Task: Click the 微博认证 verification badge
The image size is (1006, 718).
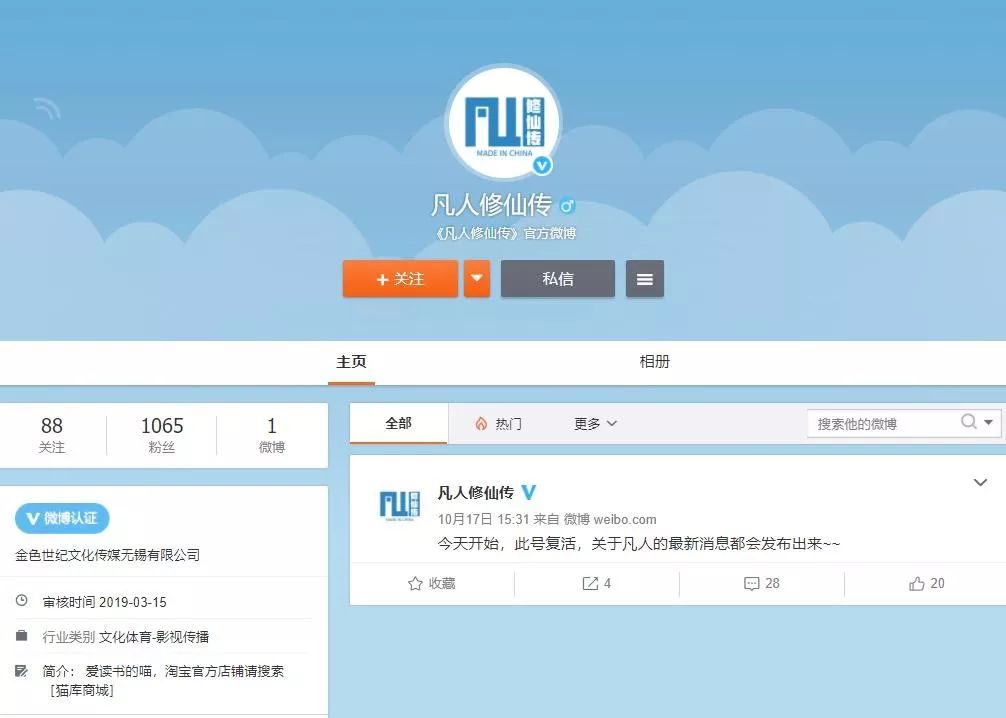Action: (x=62, y=518)
